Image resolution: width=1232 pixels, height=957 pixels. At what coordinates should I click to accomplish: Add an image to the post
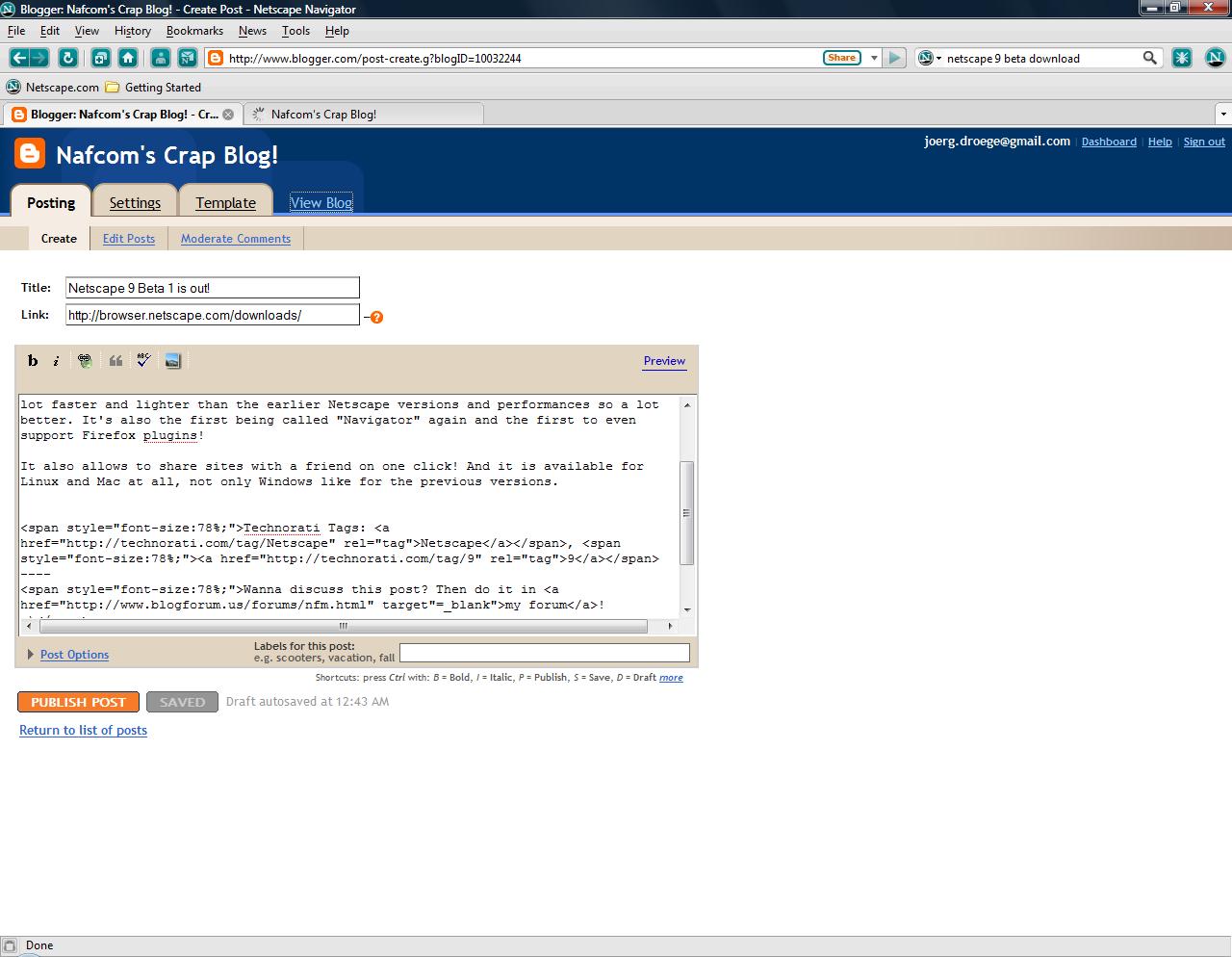172,360
